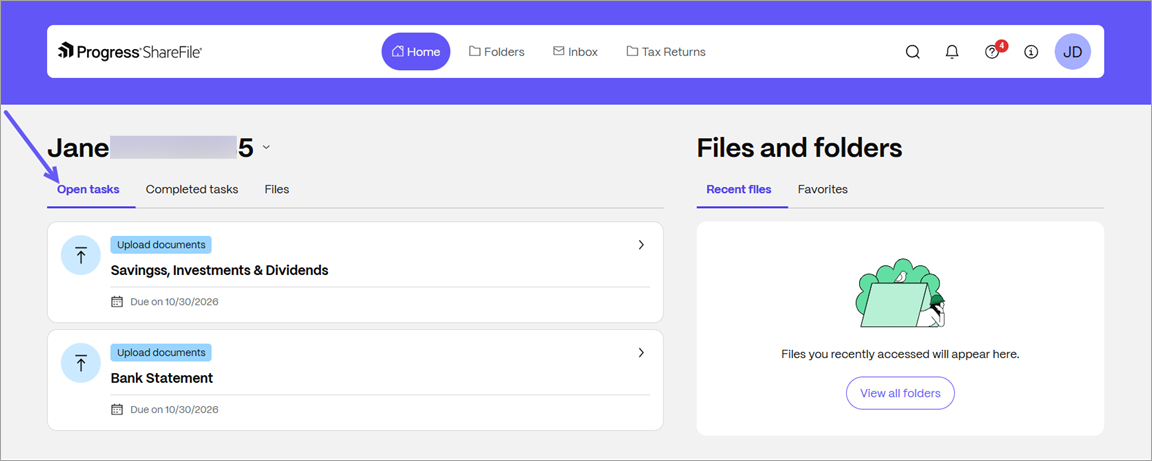Click upload icon on Bank Statement task
Viewport: 1152px width, 461px height.
tap(81, 363)
